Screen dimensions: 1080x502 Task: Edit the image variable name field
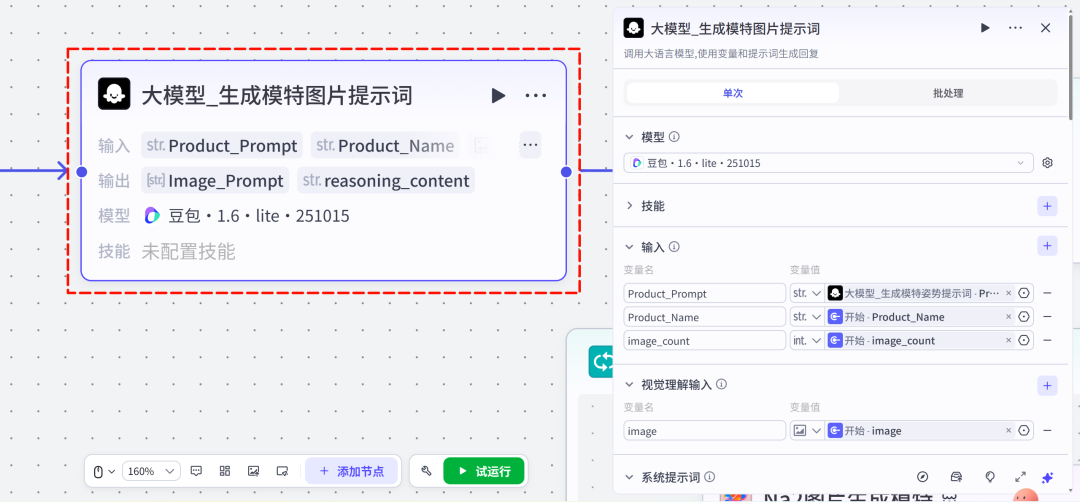tap(705, 430)
